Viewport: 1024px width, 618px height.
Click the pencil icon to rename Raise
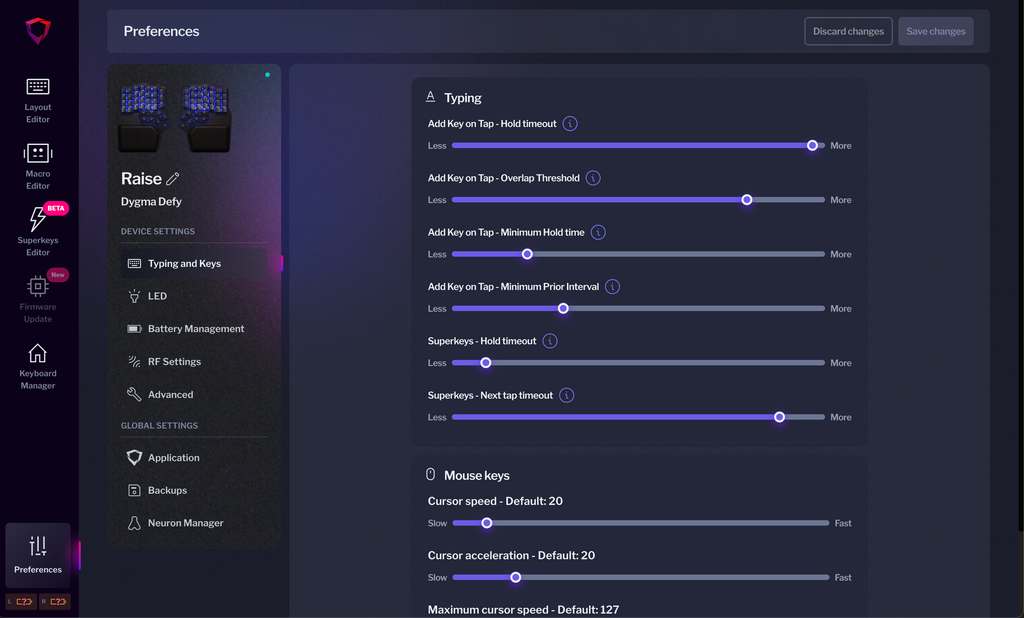click(x=173, y=179)
